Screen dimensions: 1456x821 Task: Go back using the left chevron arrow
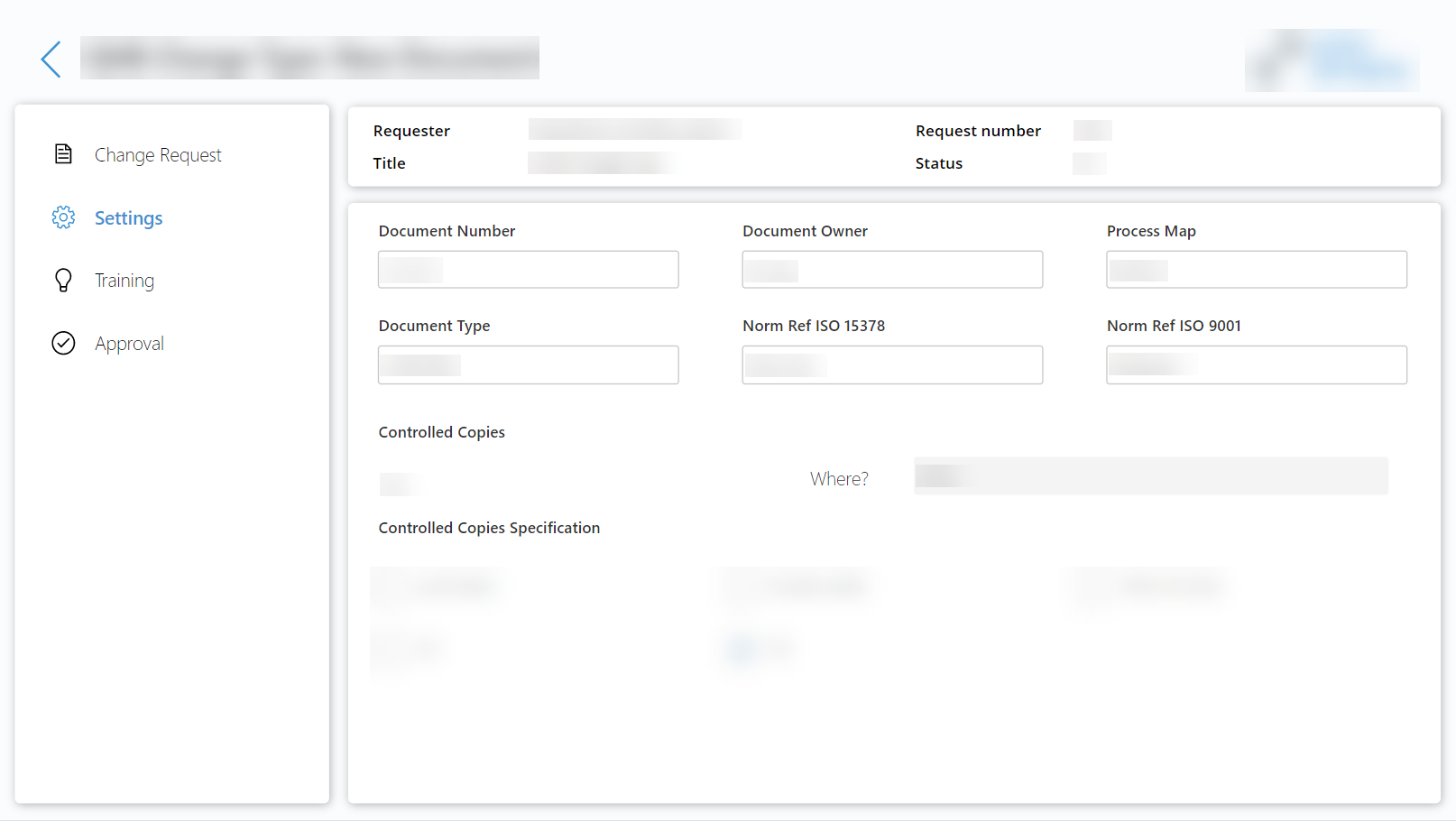click(x=51, y=60)
